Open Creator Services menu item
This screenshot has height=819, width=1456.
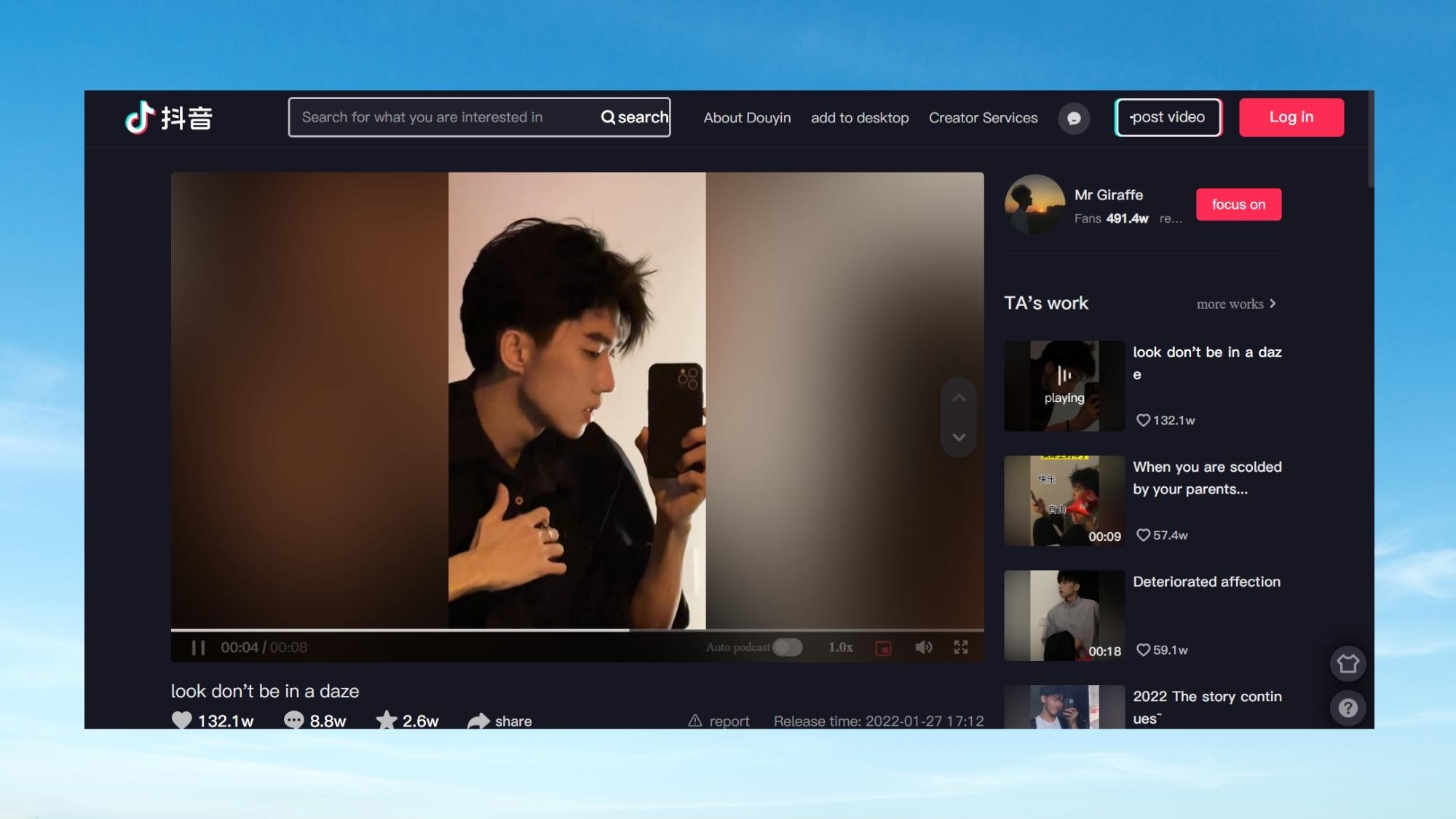coord(983,118)
